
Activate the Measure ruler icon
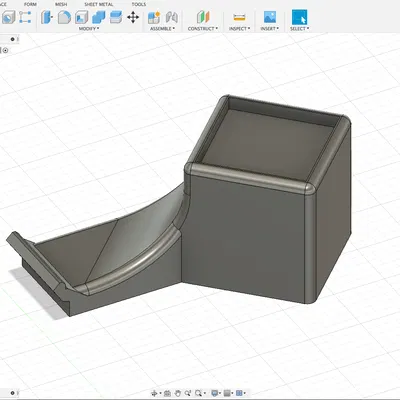pyautogui.click(x=239, y=17)
